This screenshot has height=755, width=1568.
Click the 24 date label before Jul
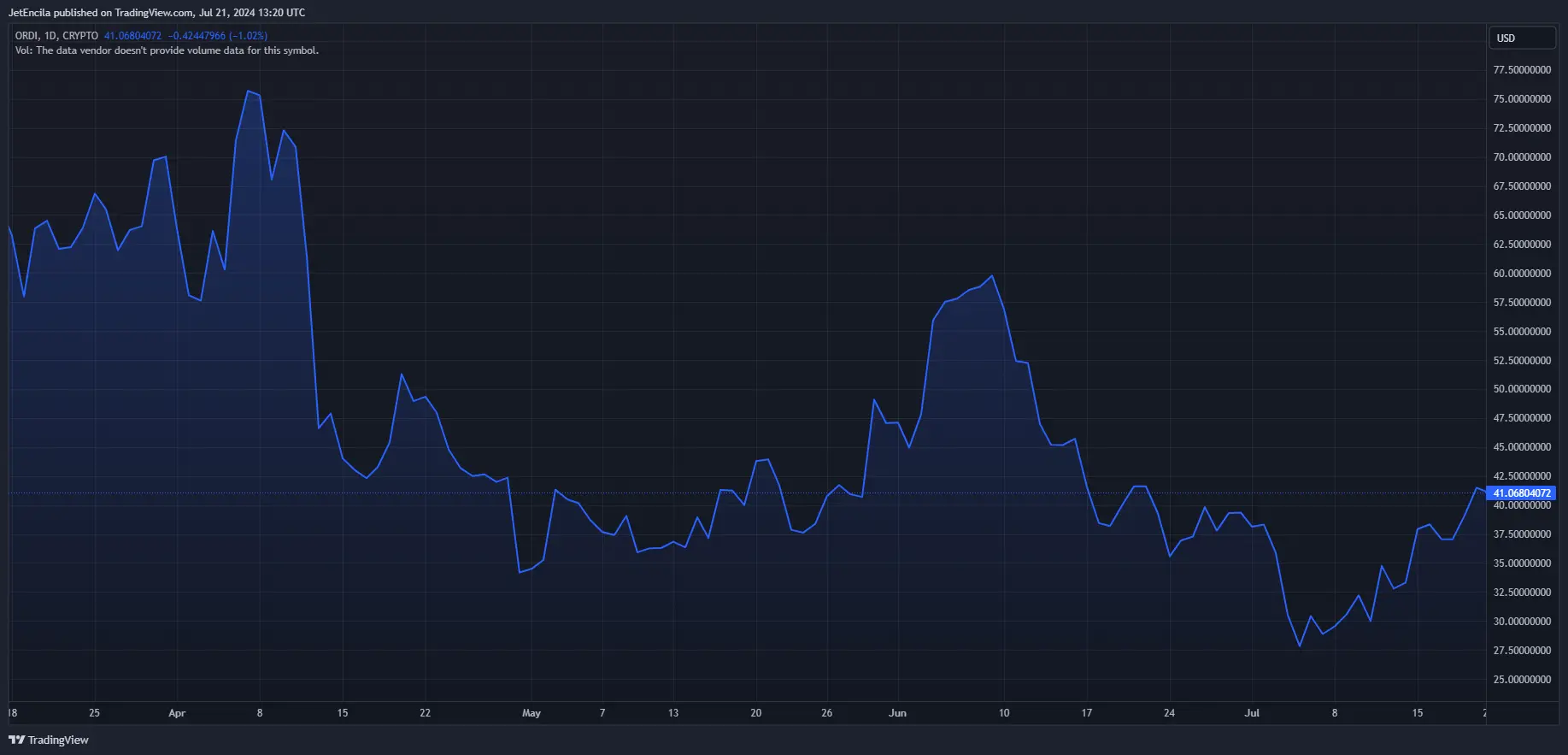[1169, 713]
